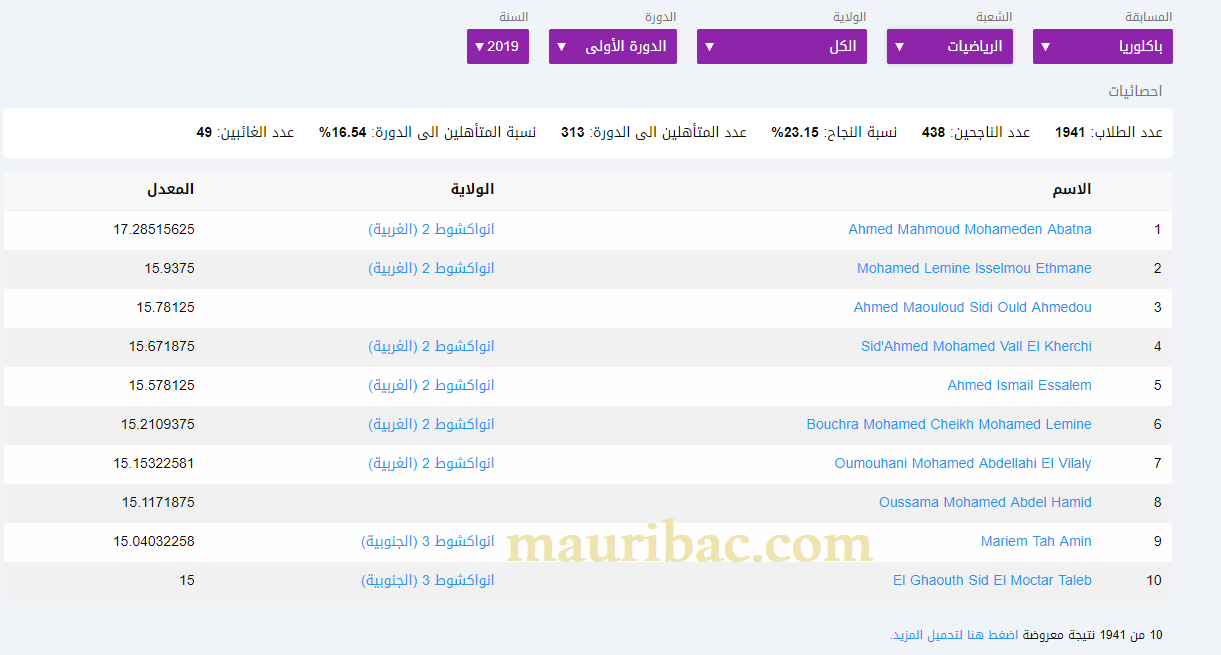Click El Ghaouth Sid El Moctar Taleb

click(991, 580)
